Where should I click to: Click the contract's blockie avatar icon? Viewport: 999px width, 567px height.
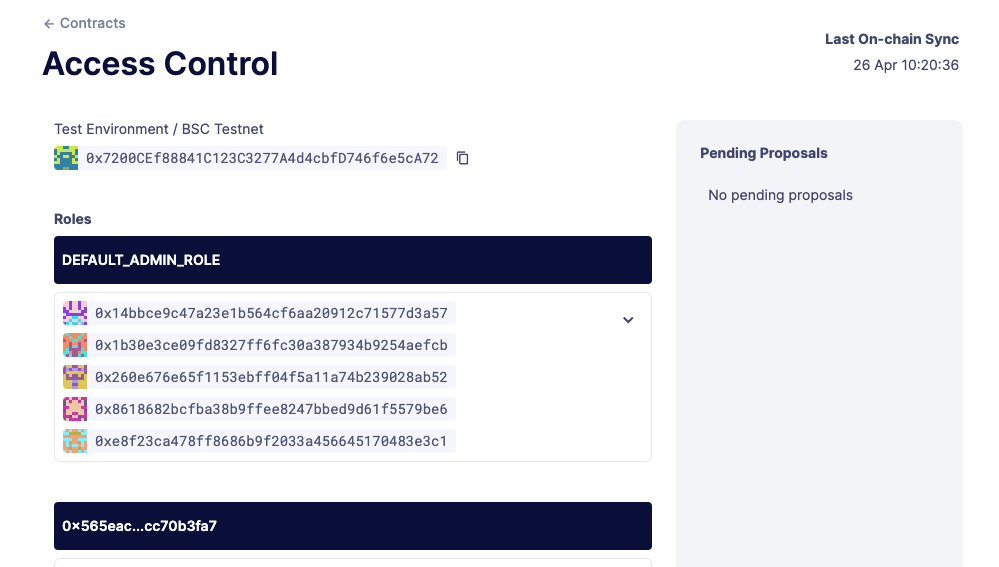point(66,158)
